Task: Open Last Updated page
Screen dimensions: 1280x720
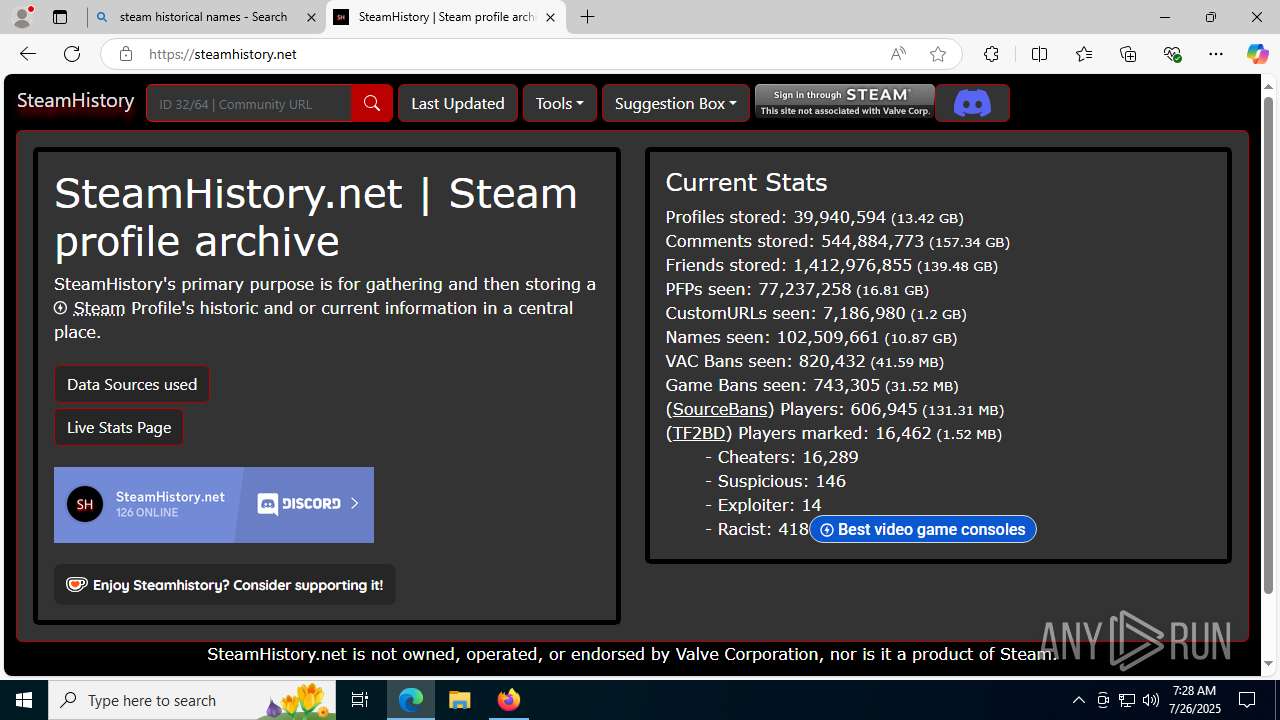Action: (x=458, y=103)
